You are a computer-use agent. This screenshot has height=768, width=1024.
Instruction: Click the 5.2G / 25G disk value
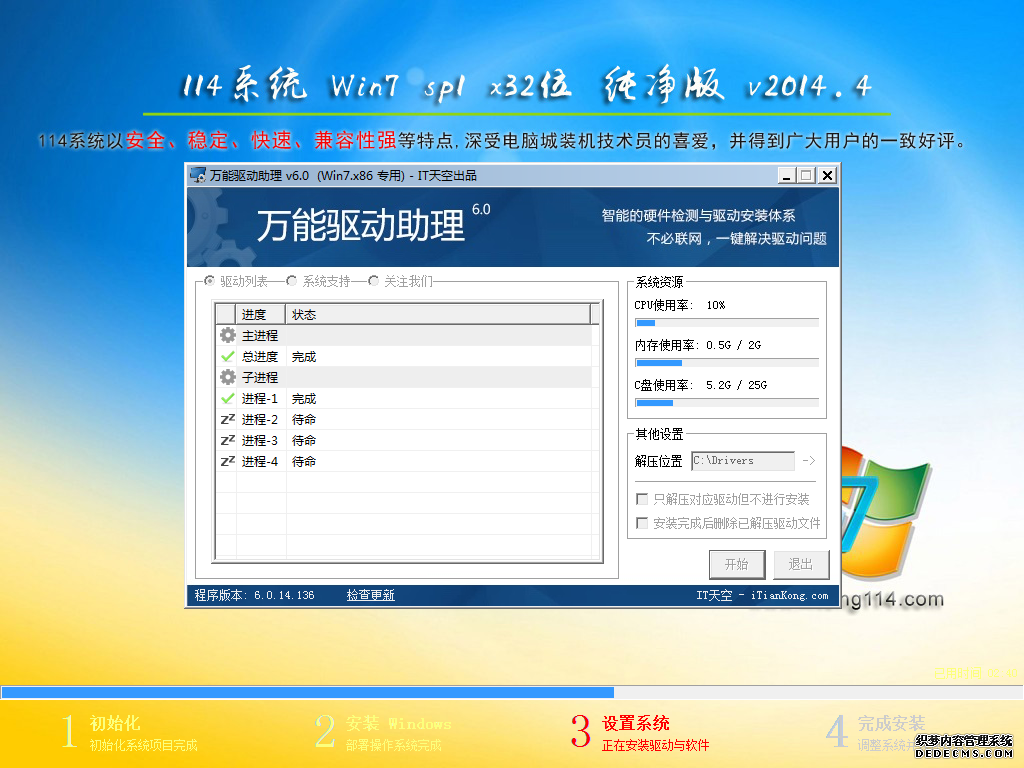[737, 385]
